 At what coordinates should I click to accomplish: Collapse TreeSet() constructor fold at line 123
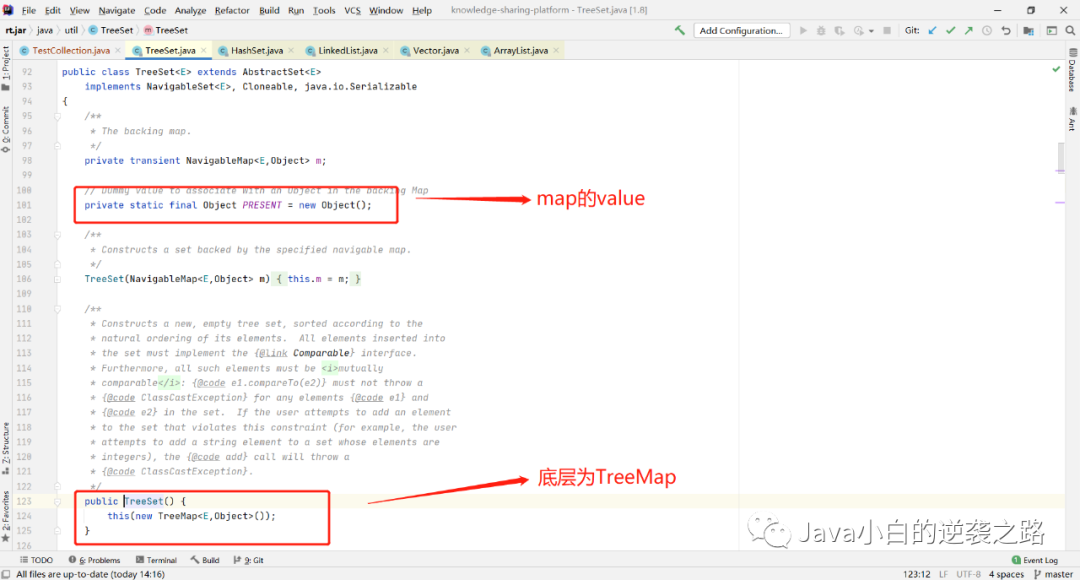pyautogui.click(x=58, y=501)
